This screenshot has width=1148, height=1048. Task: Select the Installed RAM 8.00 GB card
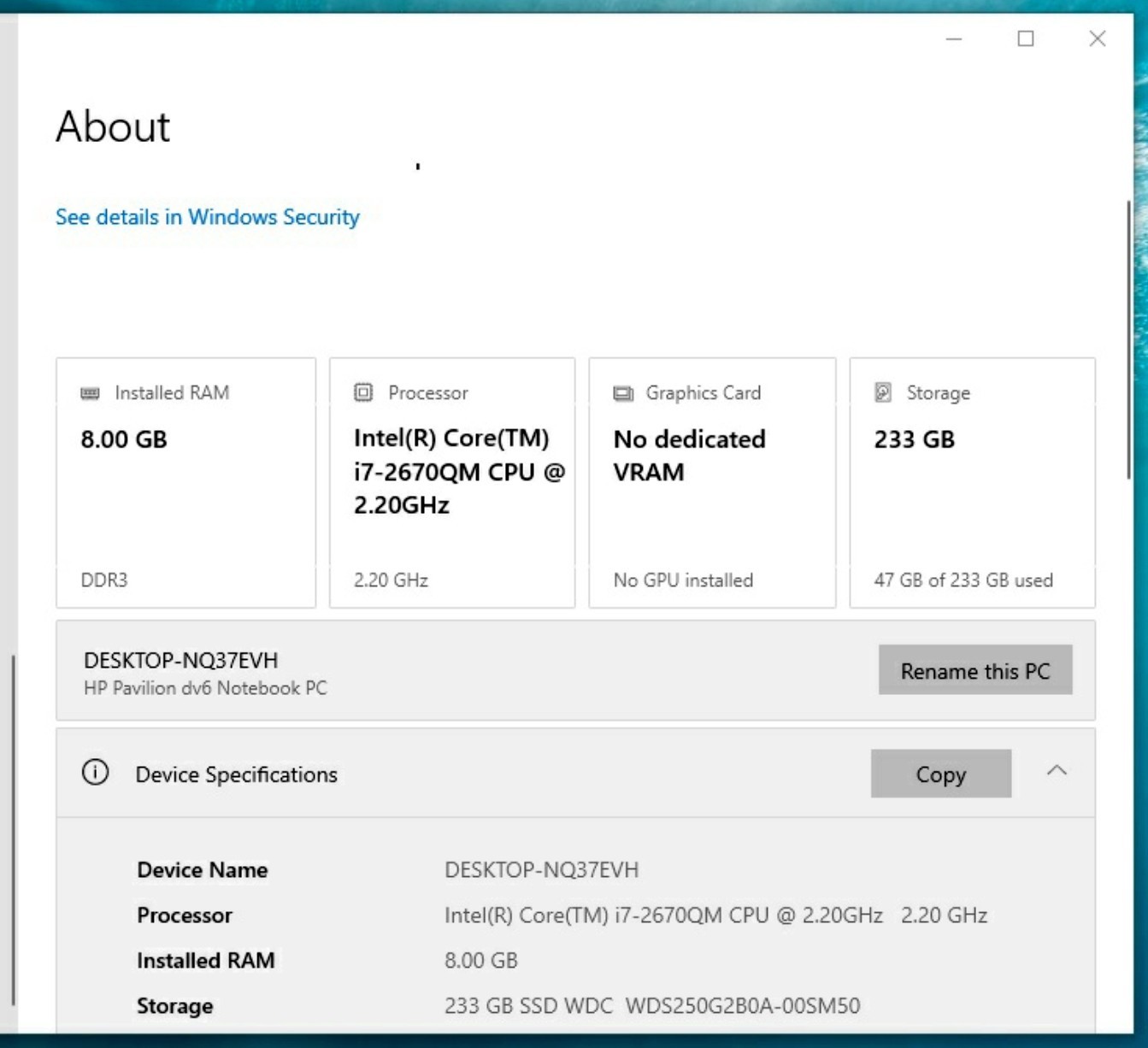point(186,483)
